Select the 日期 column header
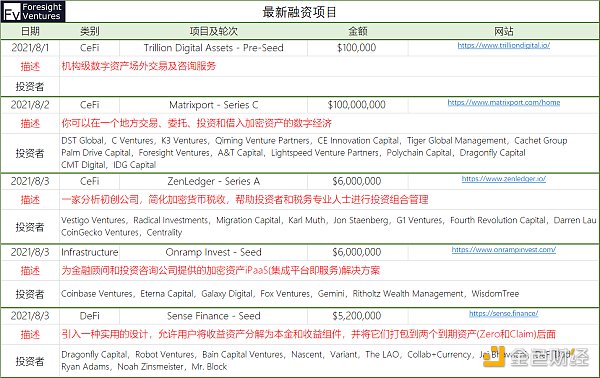Image resolution: width=600 pixels, height=378 pixels. point(30,31)
